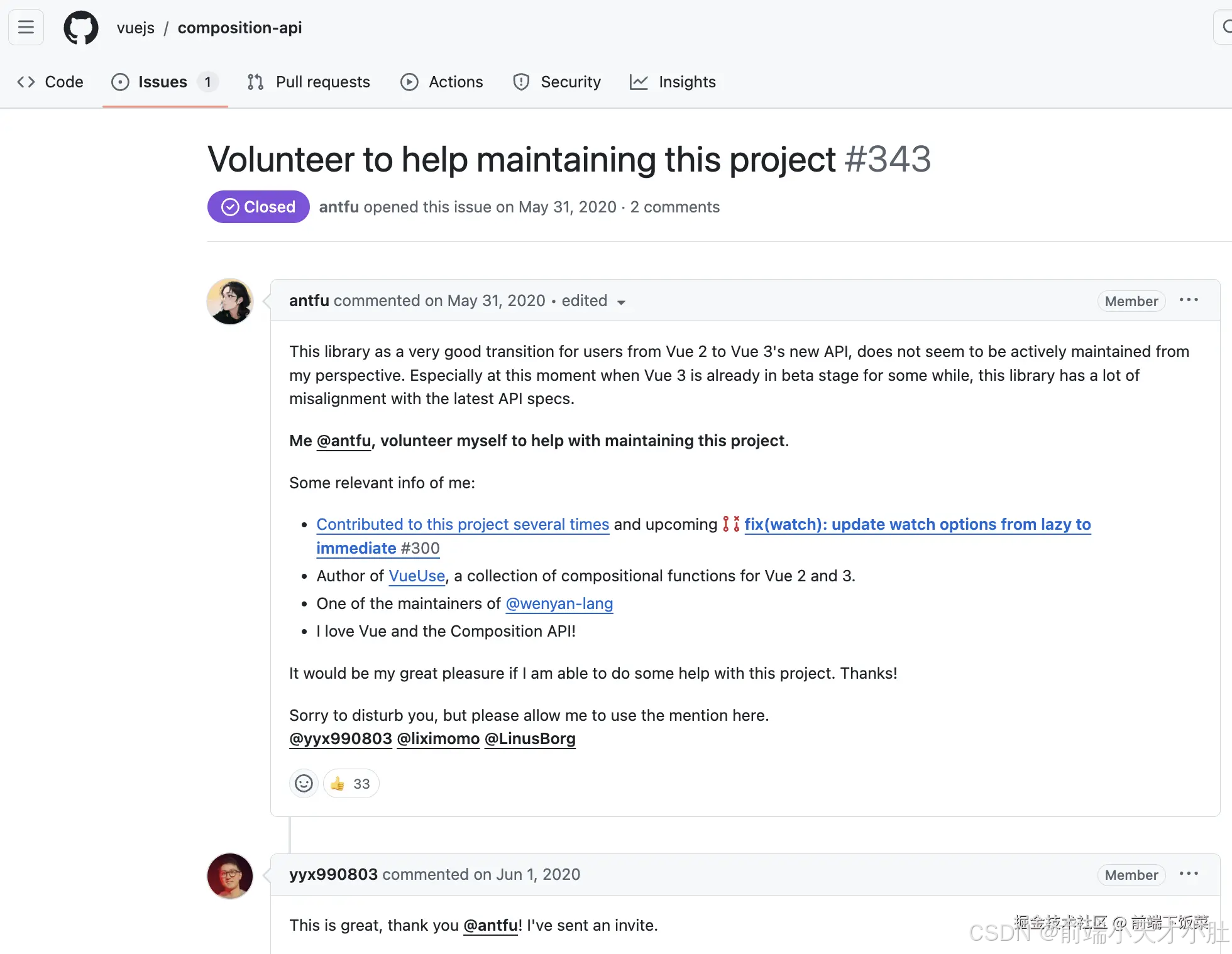The image size is (1232, 954).
Task: Open Insights via the graph icon
Action: 639,82
